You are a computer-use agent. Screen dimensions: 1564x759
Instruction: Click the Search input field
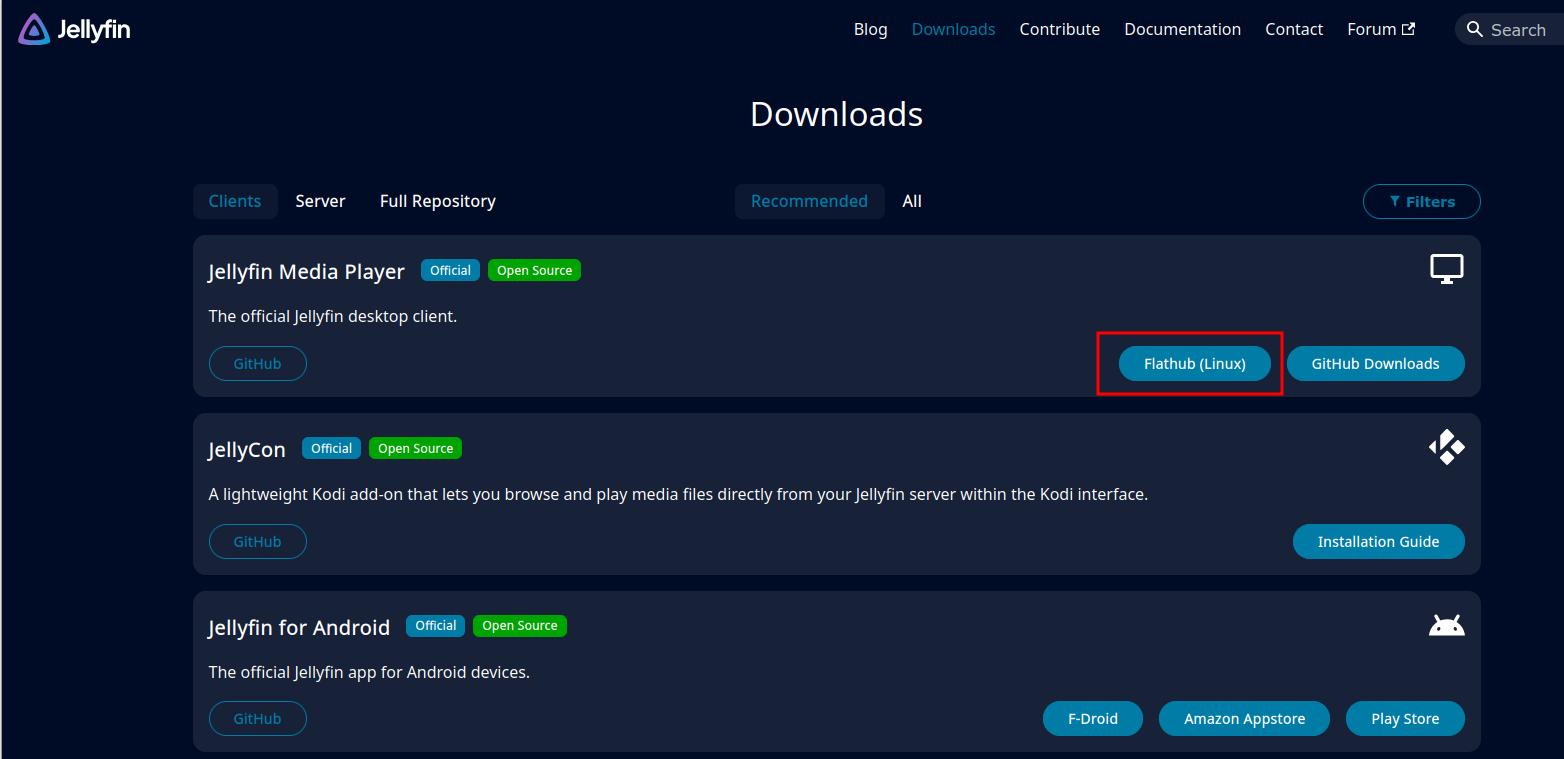[1509, 30]
